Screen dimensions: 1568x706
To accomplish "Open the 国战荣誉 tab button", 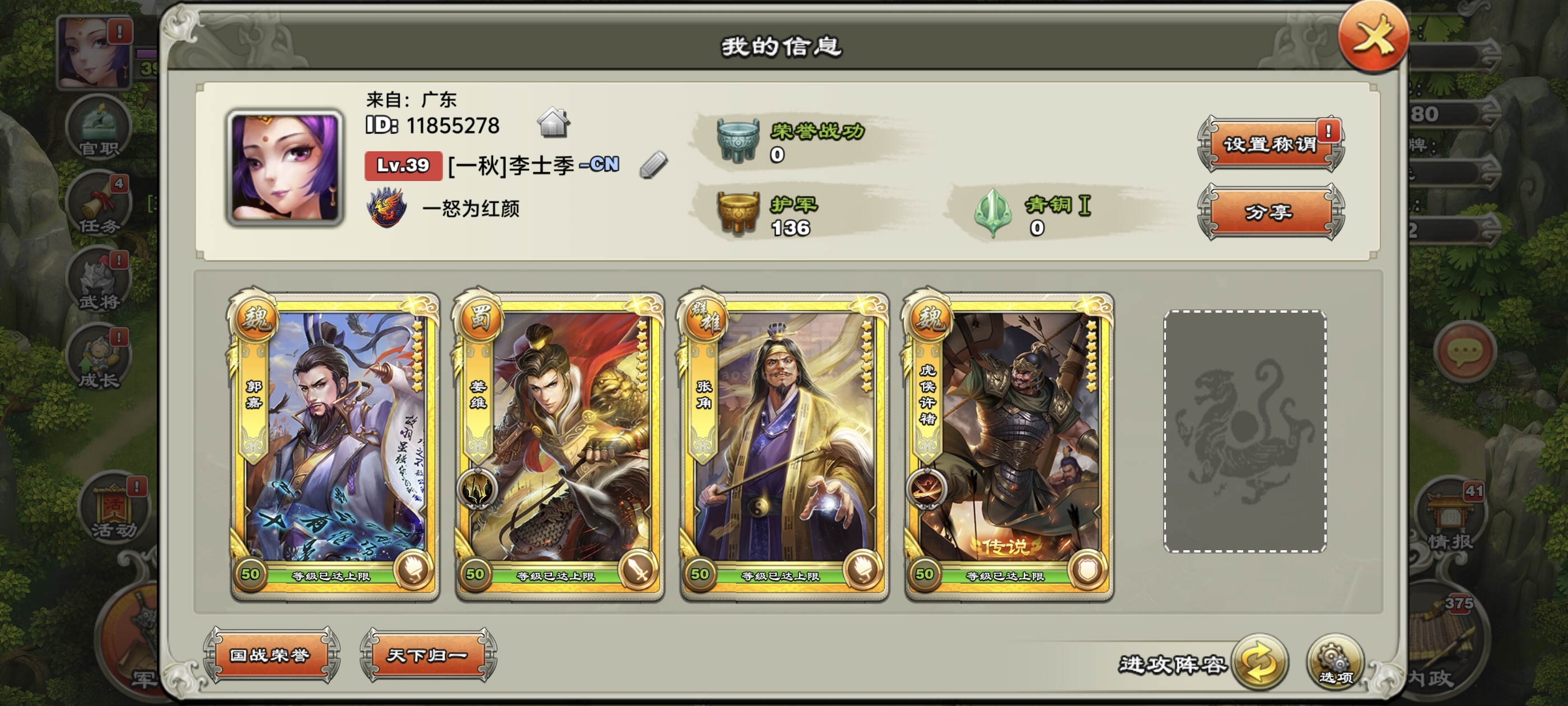I will [x=271, y=655].
